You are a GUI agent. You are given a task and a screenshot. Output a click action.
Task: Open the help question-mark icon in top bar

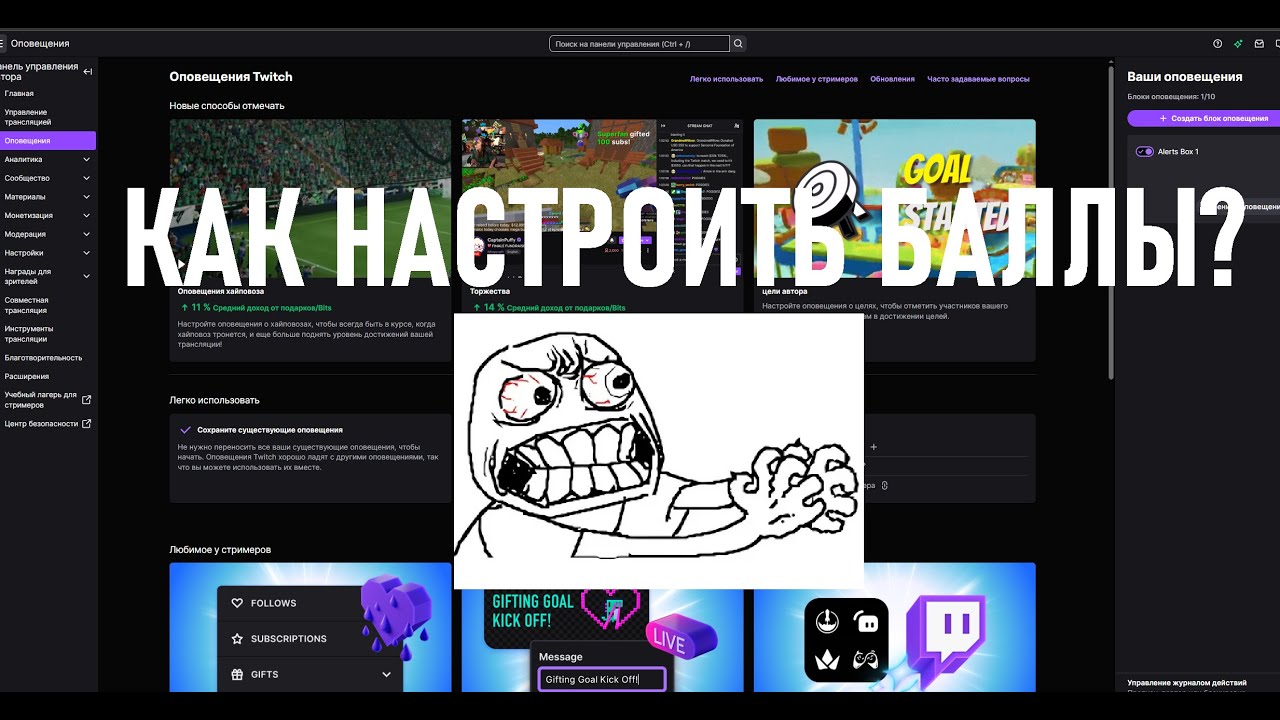pos(1217,44)
